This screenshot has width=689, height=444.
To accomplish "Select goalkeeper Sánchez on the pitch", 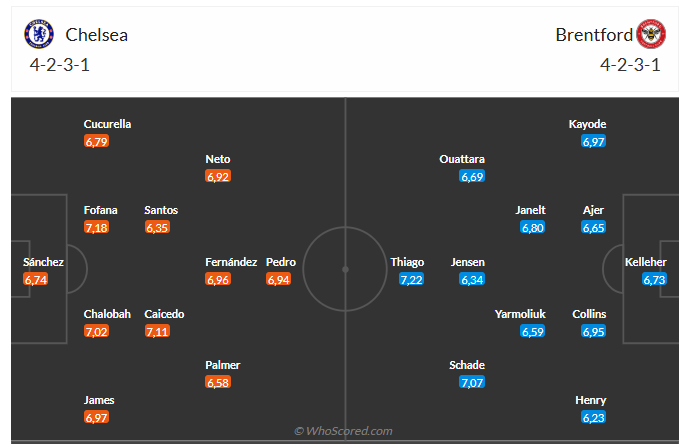I will tap(43, 262).
